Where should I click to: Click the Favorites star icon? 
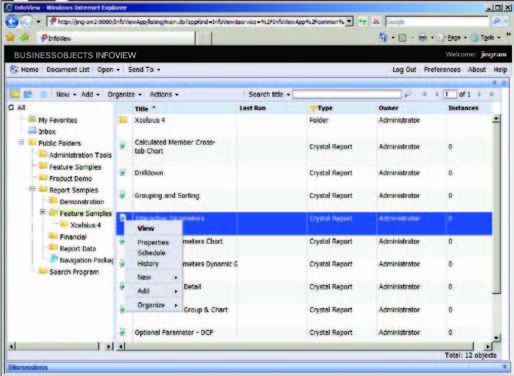pos(11,38)
